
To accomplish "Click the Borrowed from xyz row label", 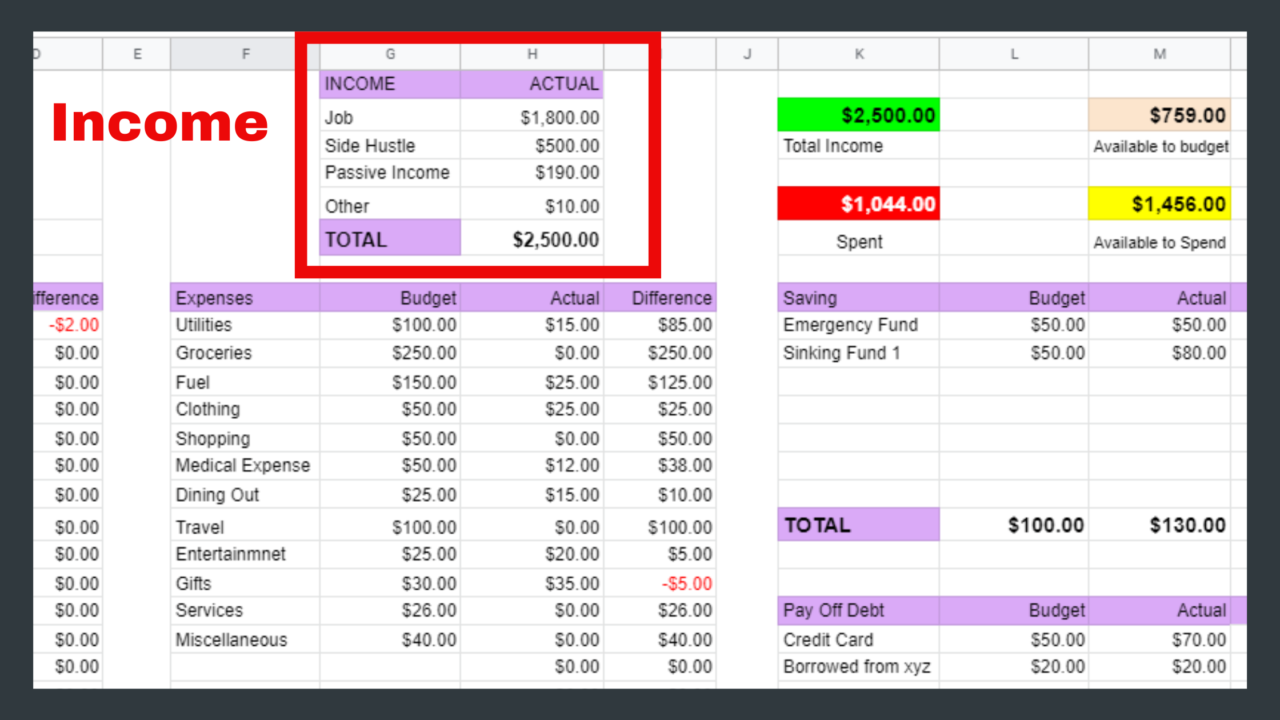I will coord(858,666).
